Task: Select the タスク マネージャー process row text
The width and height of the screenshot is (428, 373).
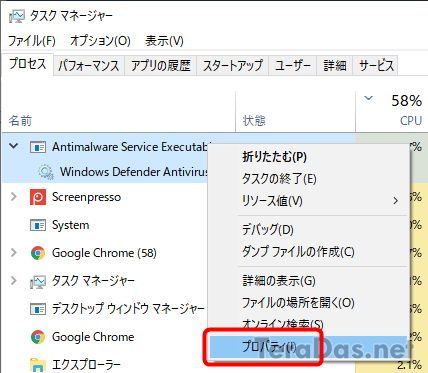Action: (93, 281)
